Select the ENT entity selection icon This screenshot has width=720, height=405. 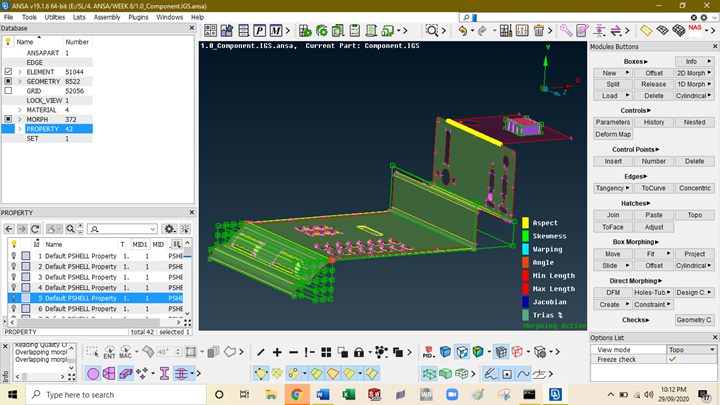pos(109,352)
